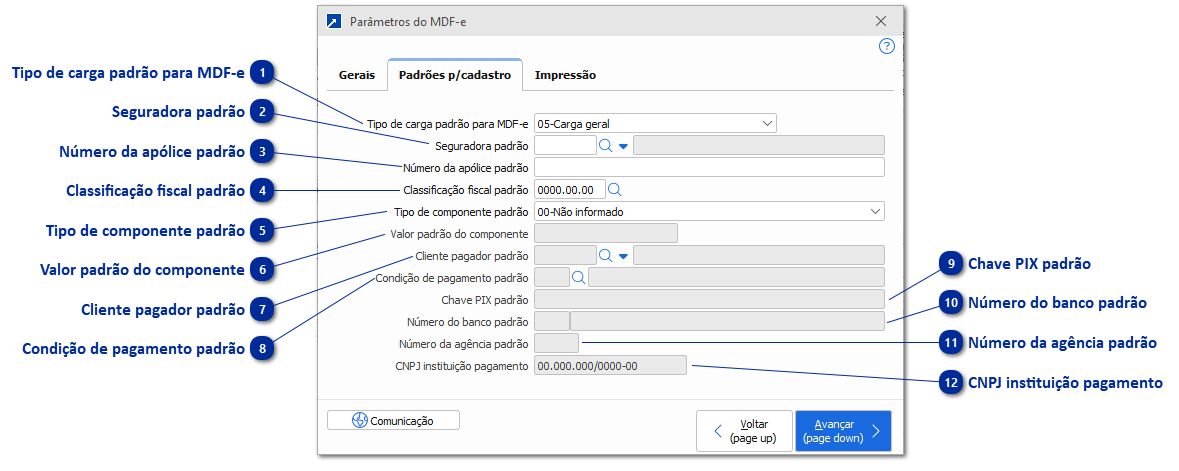Screen dimensions: 1179x471
Task: Click the app icon in title bar
Action: click(x=334, y=21)
